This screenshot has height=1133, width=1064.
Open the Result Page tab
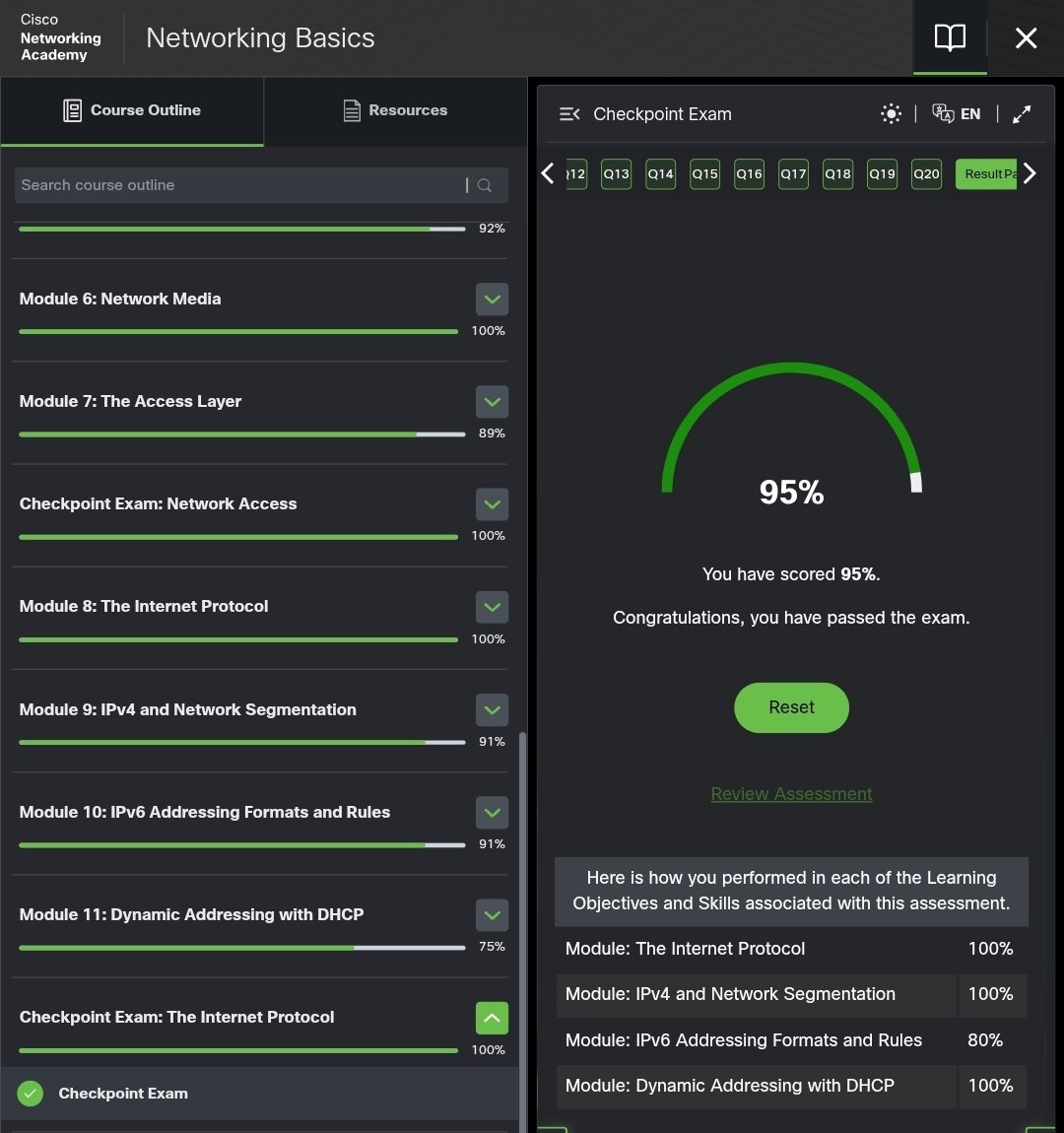coord(986,174)
